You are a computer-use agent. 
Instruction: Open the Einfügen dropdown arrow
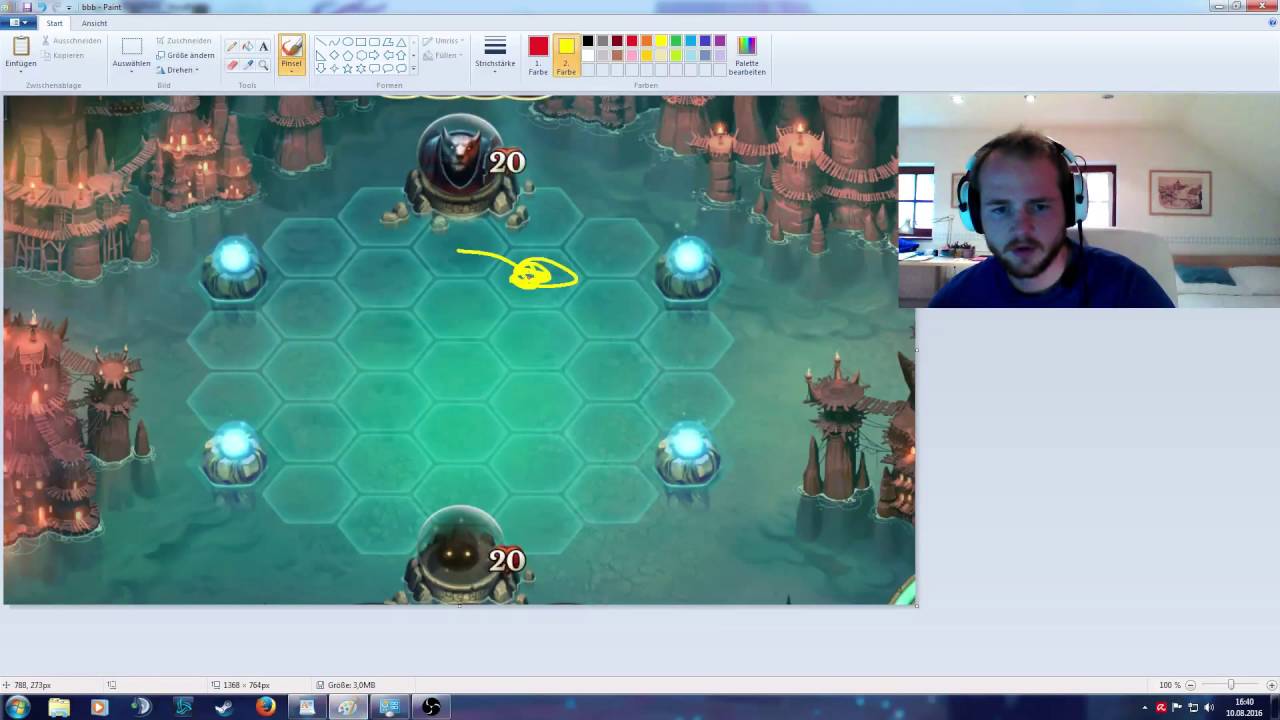coord(21,72)
